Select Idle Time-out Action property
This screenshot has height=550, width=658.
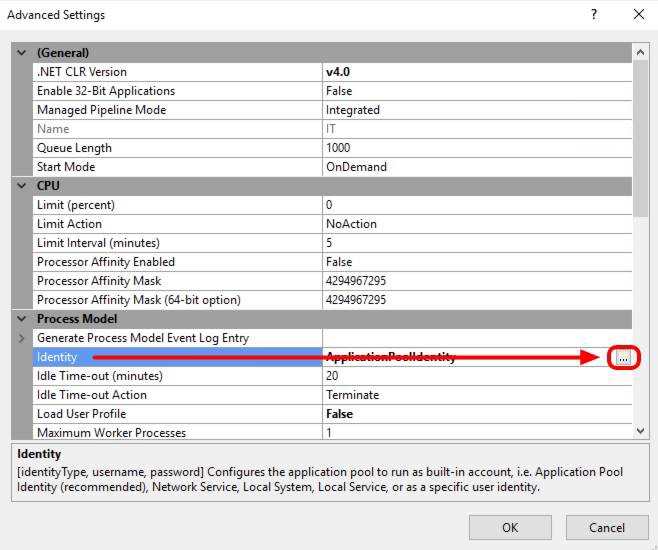point(177,395)
